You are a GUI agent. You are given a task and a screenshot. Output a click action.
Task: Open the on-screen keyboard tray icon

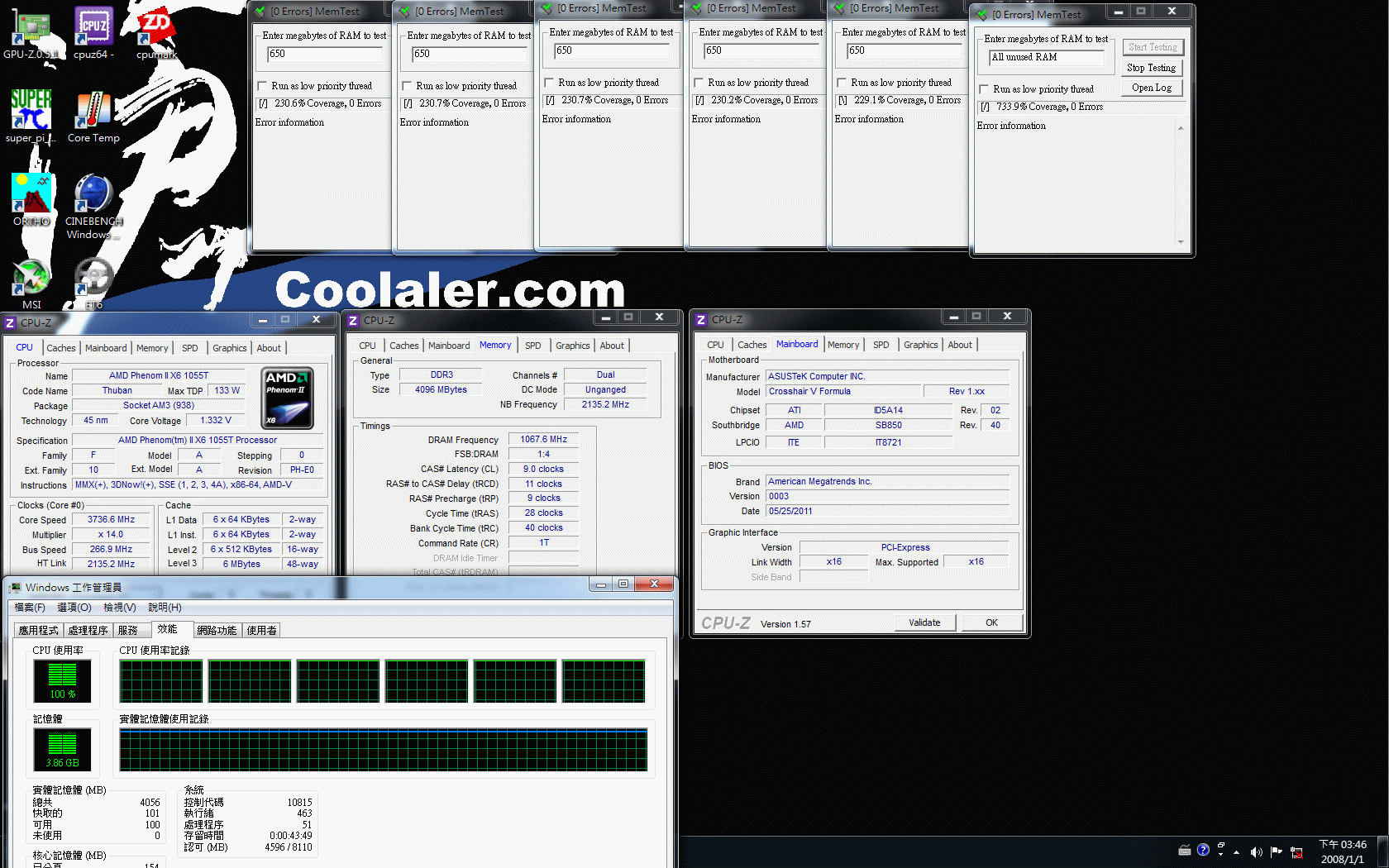(1185, 850)
